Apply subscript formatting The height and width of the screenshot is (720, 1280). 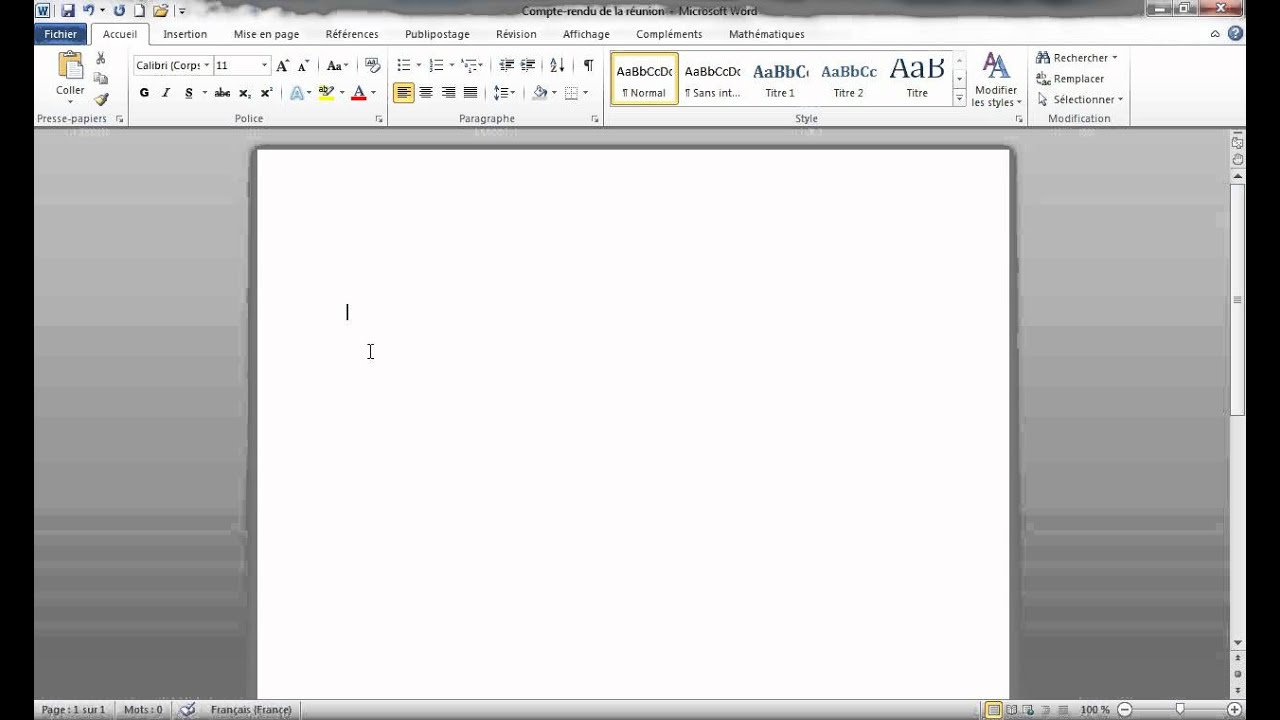coord(244,92)
